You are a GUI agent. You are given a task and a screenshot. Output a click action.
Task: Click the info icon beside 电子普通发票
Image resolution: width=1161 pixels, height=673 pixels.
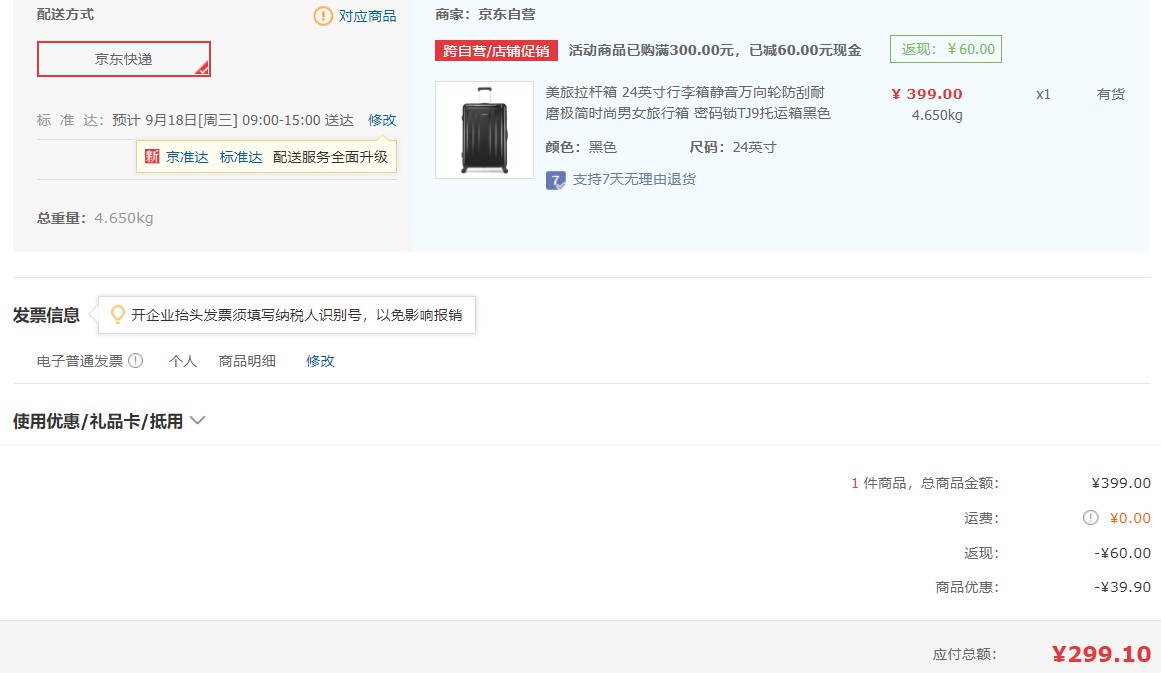135,361
